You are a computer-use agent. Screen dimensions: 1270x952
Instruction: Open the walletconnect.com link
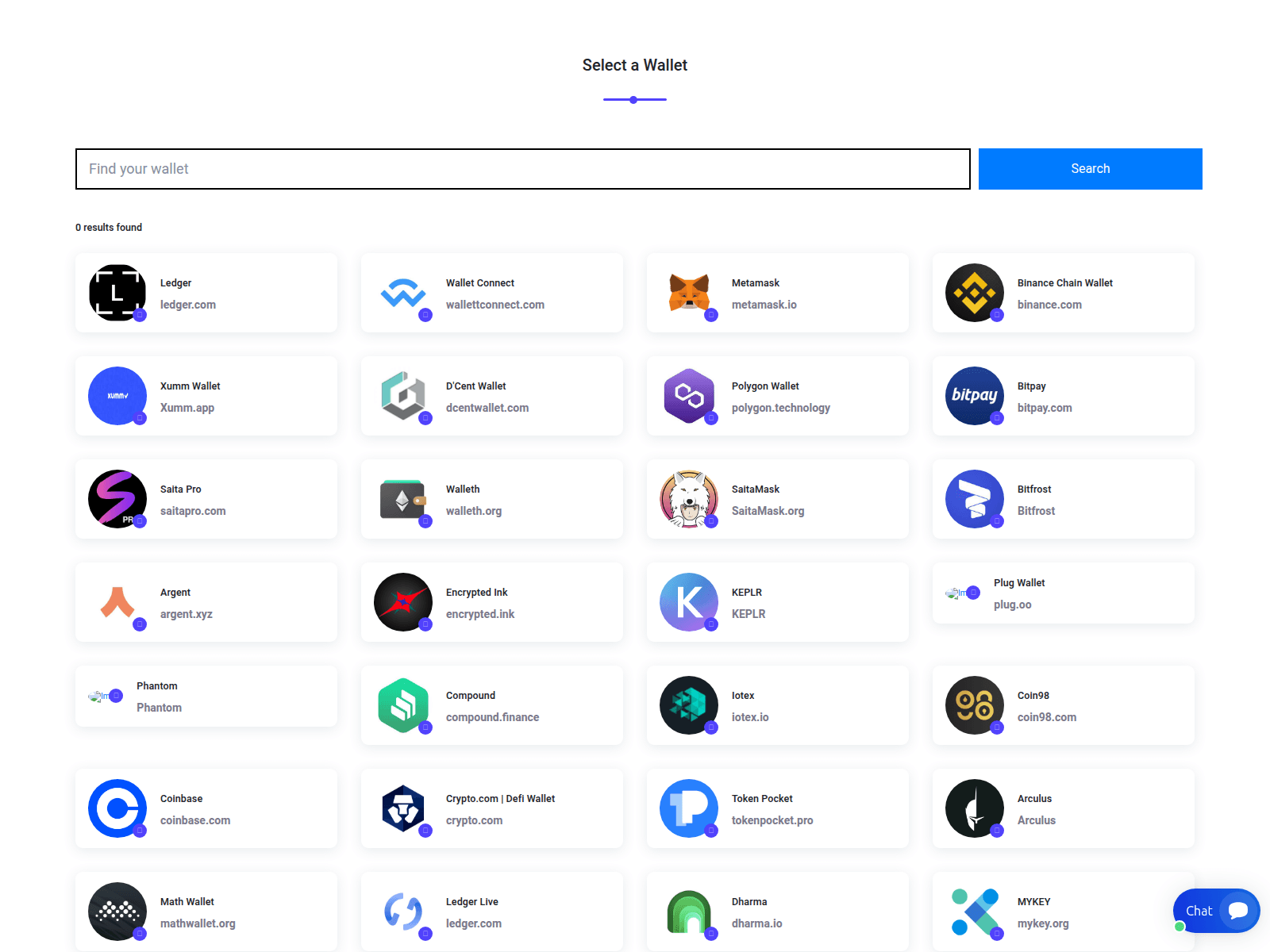pyautogui.click(x=495, y=305)
